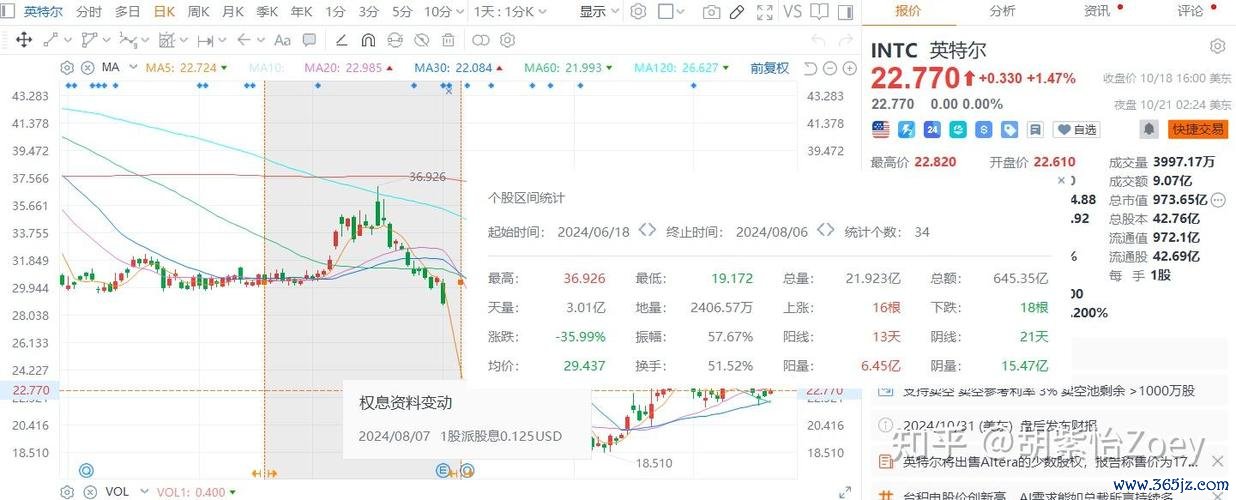Expand the arrow tool dropdown
Viewport: 1236px width, 500px height.
pos(260,40)
